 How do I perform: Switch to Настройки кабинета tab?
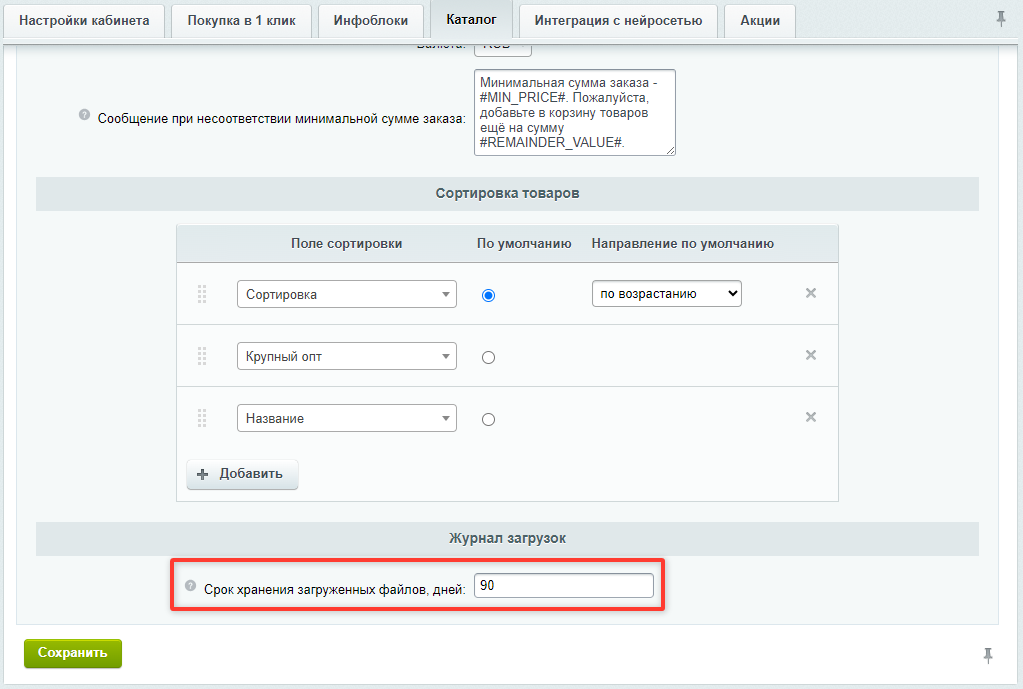(x=84, y=21)
